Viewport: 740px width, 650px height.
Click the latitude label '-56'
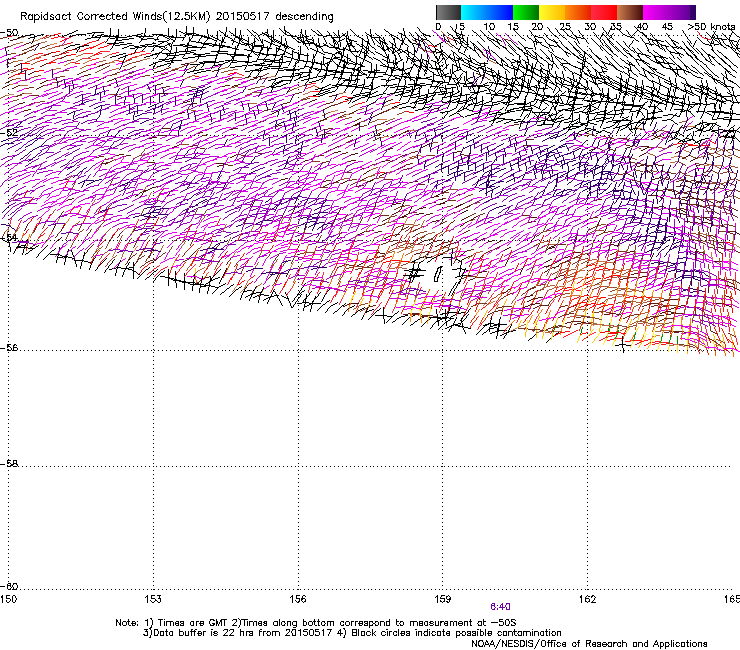9,347
